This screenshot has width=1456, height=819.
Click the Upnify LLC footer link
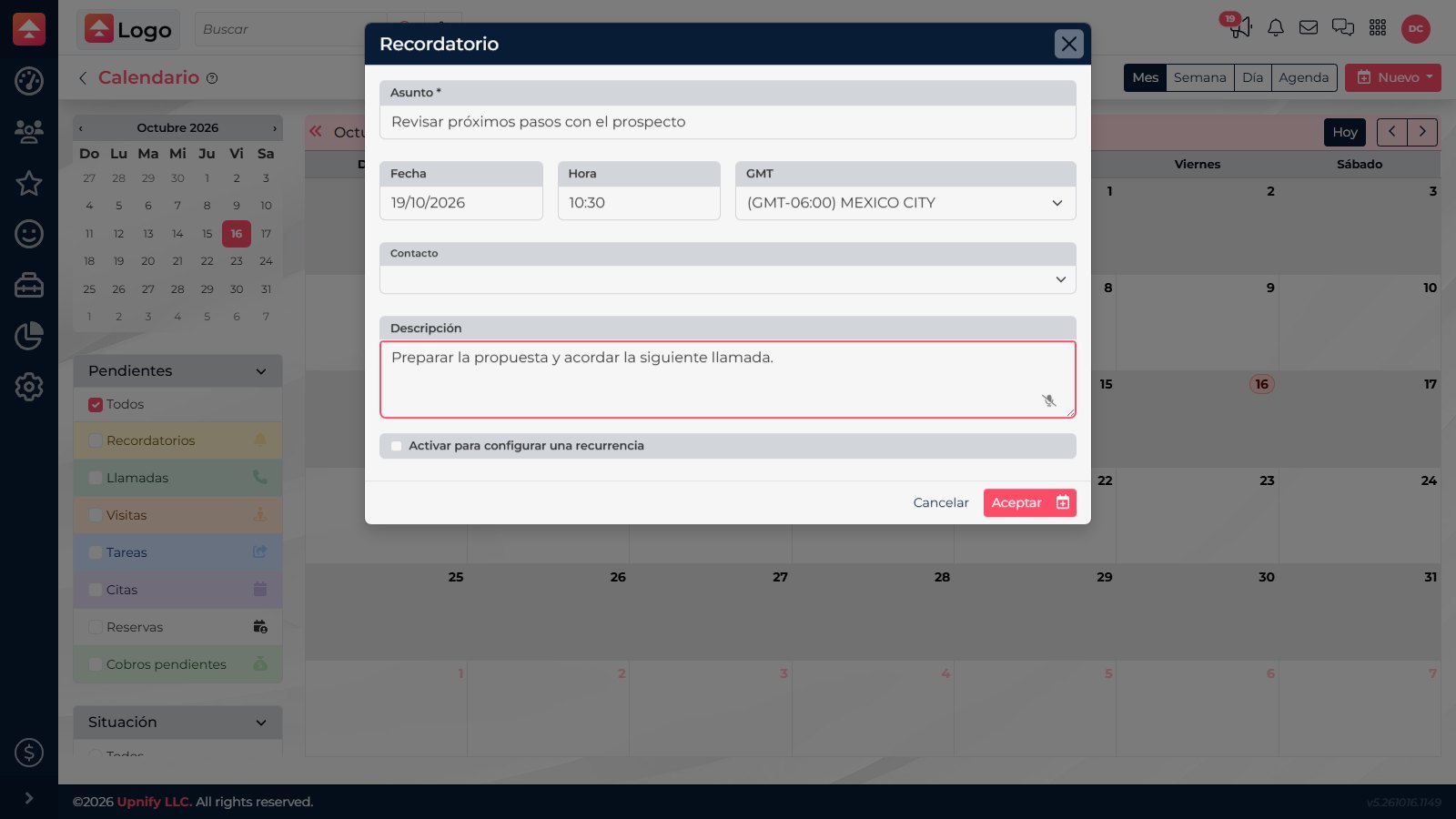pyautogui.click(x=155, y=802)
